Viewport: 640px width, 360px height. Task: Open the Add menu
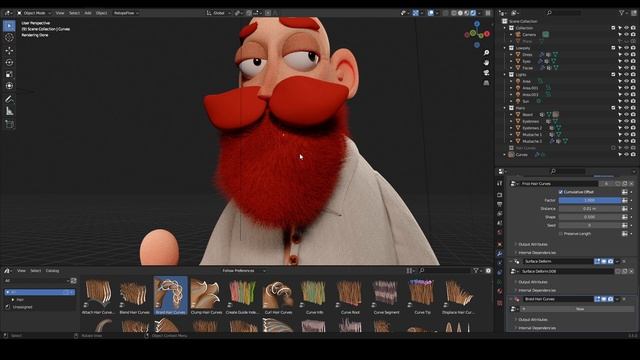pyautogui.click(x=88, y=13)
